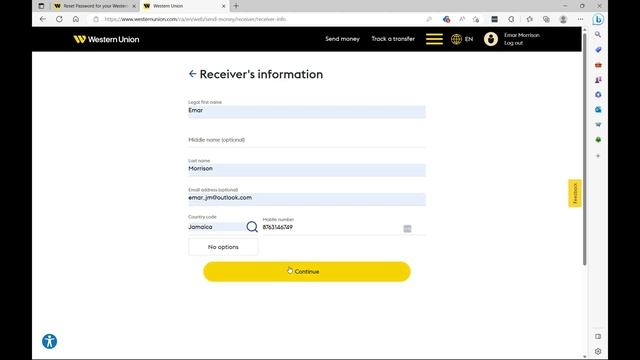Select the No options dropdown message
This screenshot has width=640, height=360.
pos(223,247)
